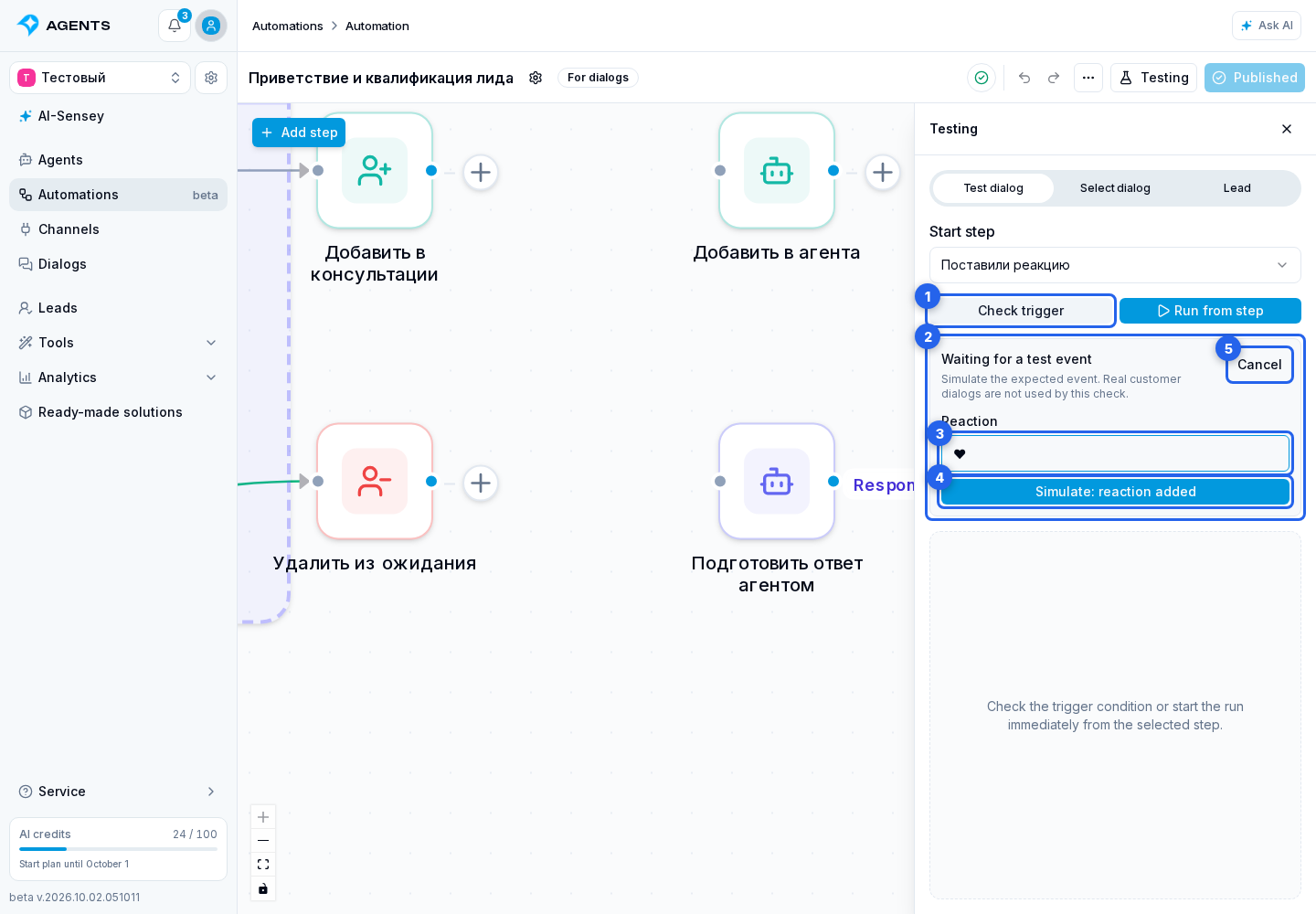
Task: Expand the Service menu
Action: click(118, 792)
